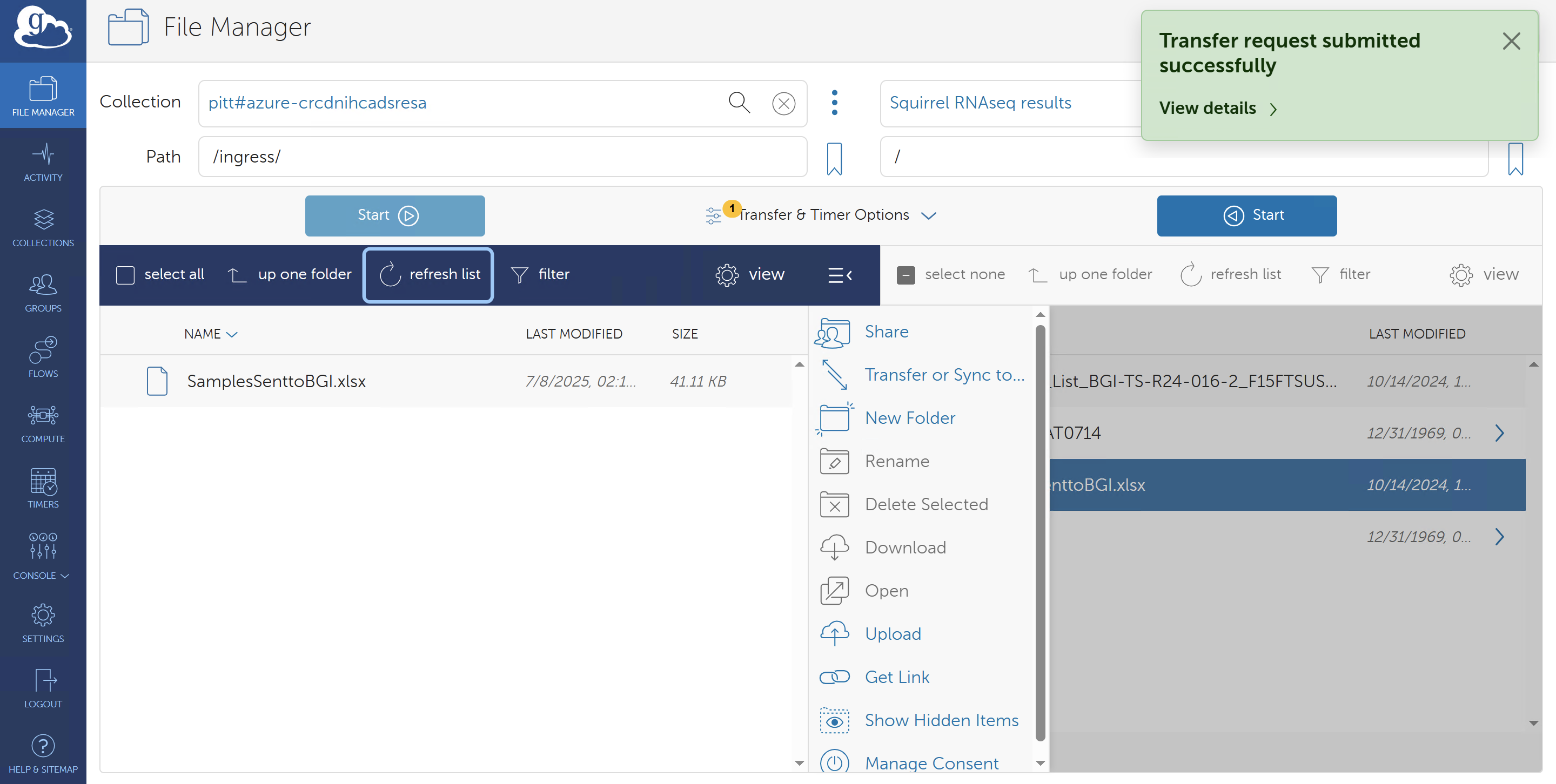Go up one folder in left pane
This screenshot has width=1556, height=784.
(x=290, y=275)
